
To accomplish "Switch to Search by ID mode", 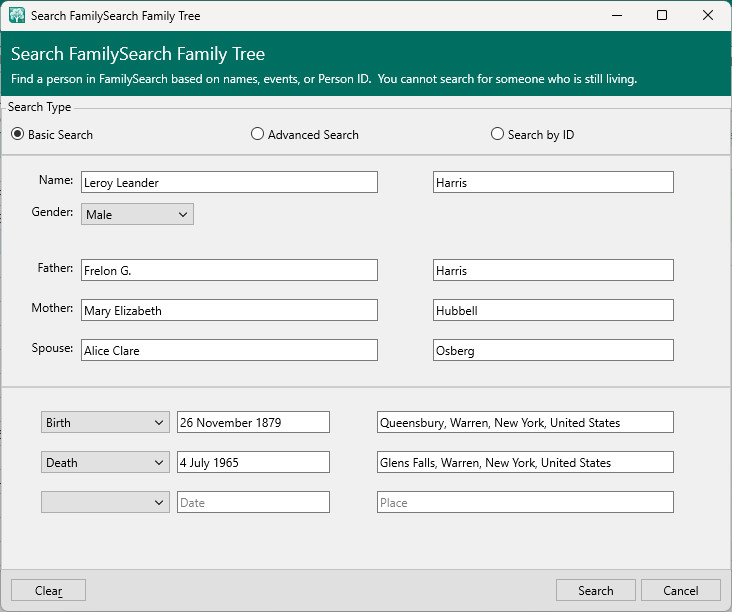I will 497,134.
